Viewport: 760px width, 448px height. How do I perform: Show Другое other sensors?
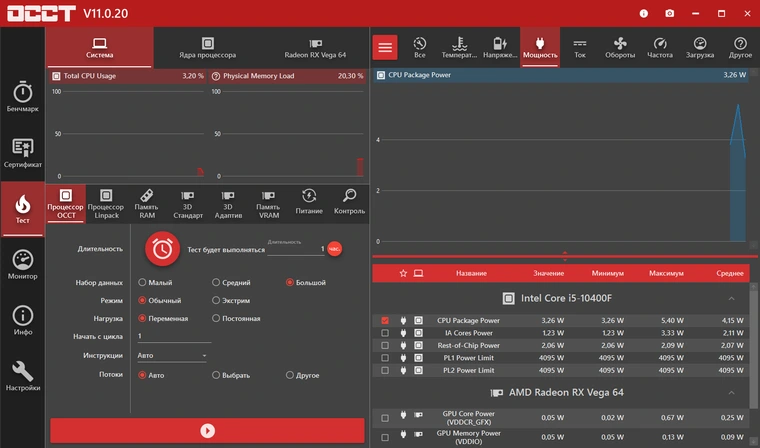(740, 48)
